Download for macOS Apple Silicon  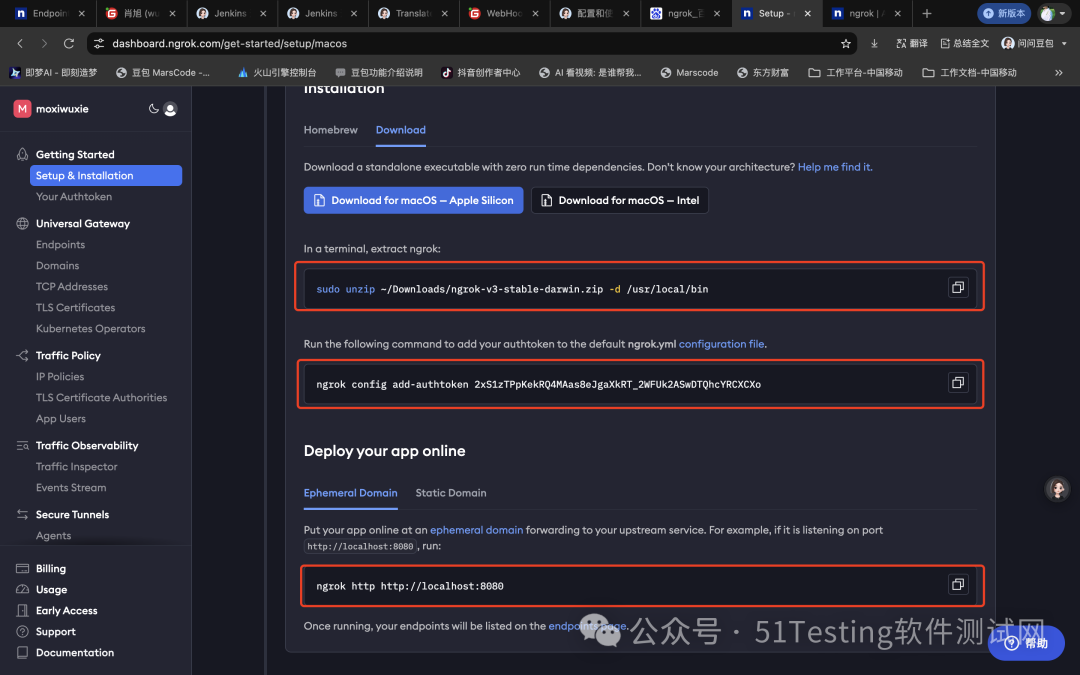(413, 200)
